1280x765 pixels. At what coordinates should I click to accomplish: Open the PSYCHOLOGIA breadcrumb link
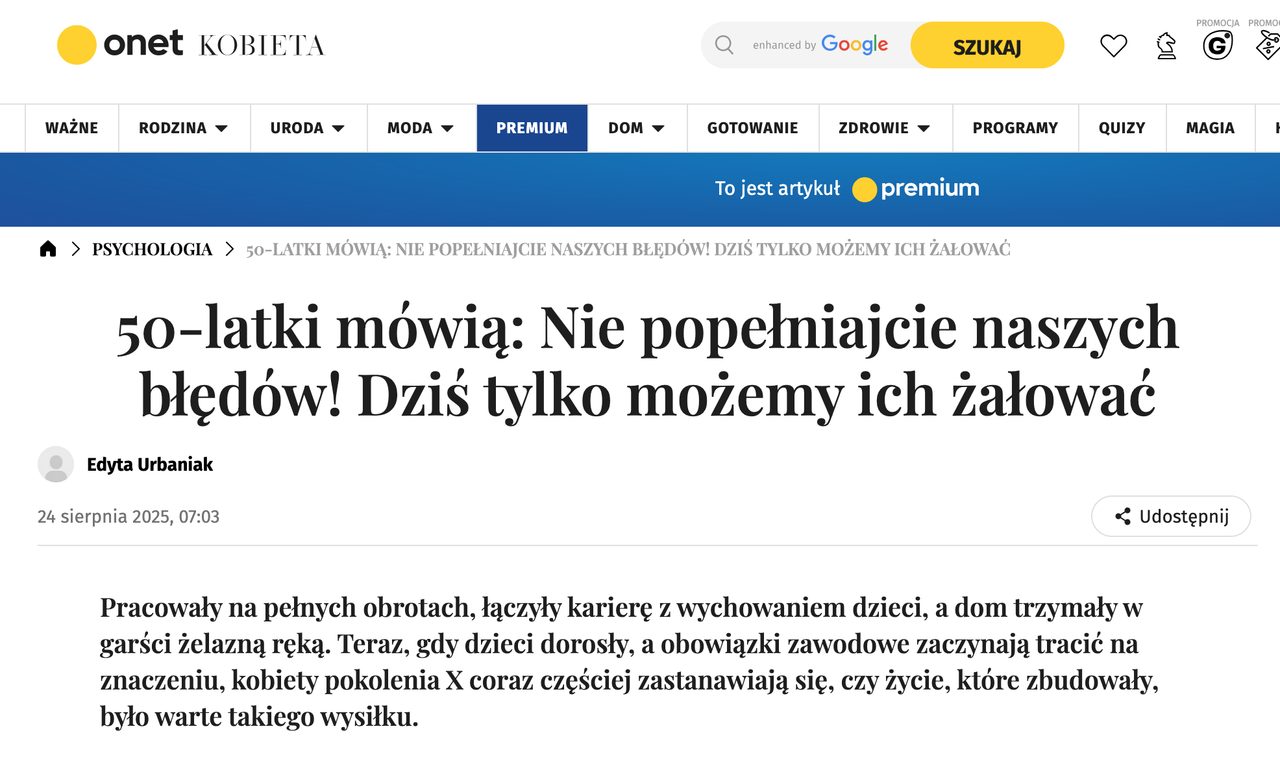point(152,249)
